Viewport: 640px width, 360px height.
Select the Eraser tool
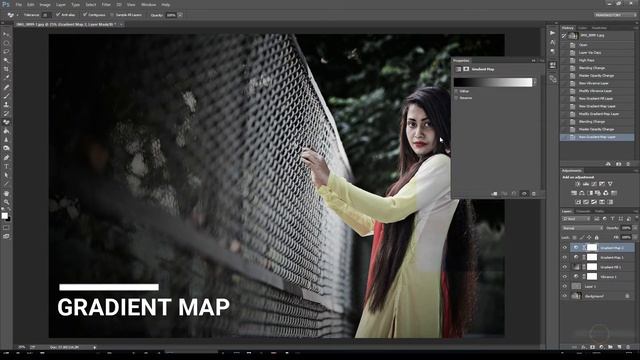(x=6, y=122)
